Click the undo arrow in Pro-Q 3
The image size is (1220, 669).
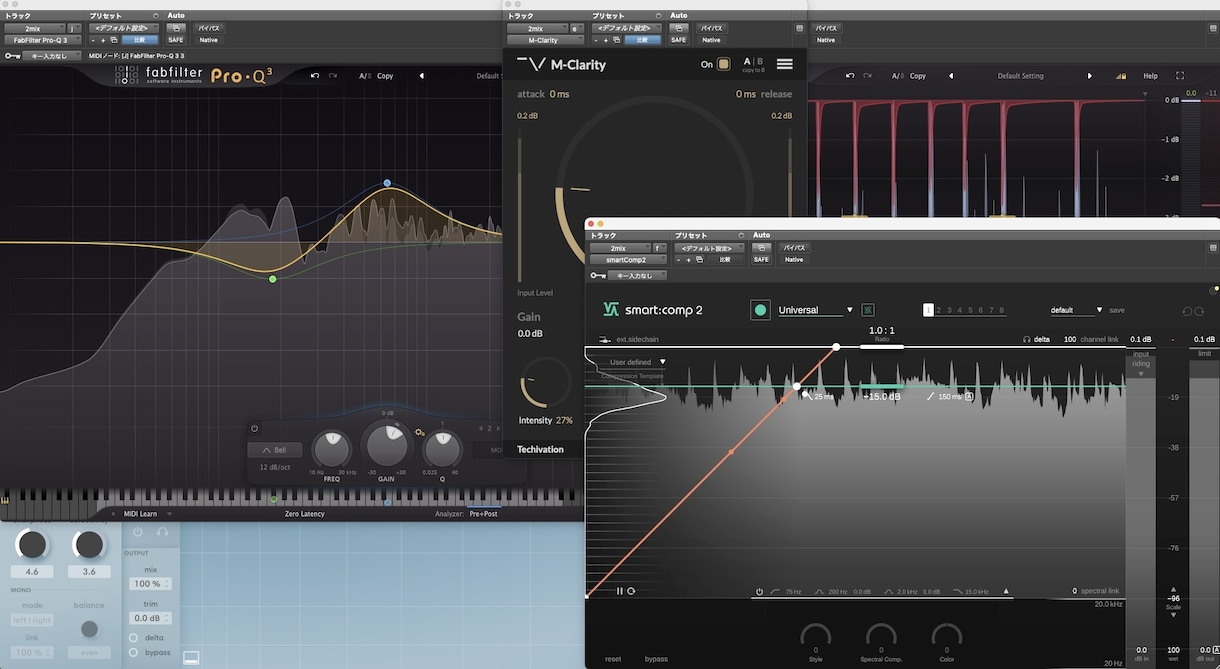(x=316, y=76)
